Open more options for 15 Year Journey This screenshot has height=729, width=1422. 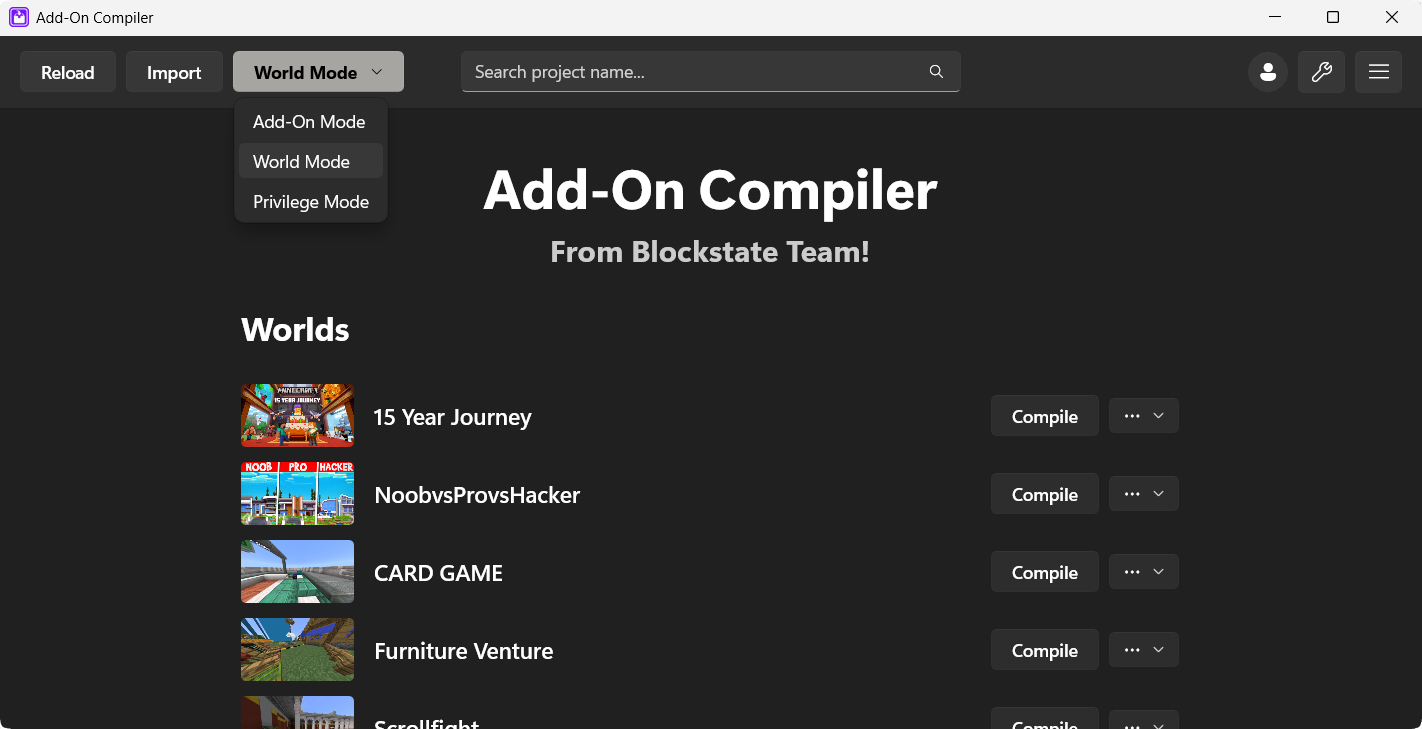[1144, 416]
